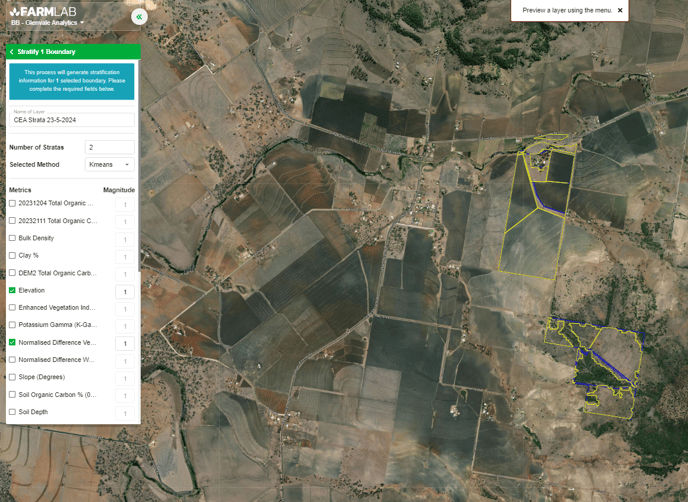Check the Potassium Gamma metric
Image resolution: width=688 pixels, height=502 pixels.
pyautogui.click(x=13, y=325)
